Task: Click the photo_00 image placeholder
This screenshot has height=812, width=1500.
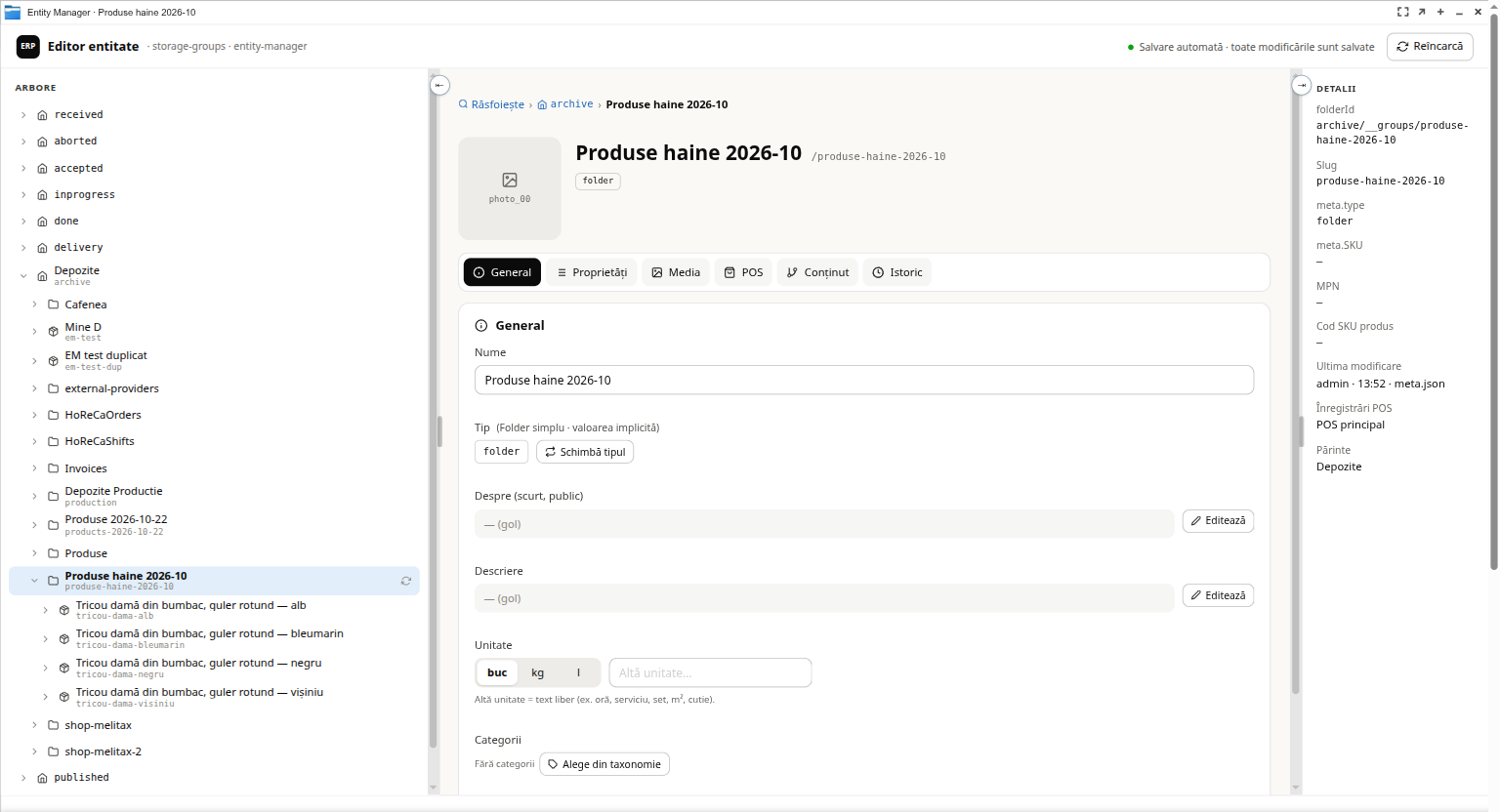Action: point(510,188)
